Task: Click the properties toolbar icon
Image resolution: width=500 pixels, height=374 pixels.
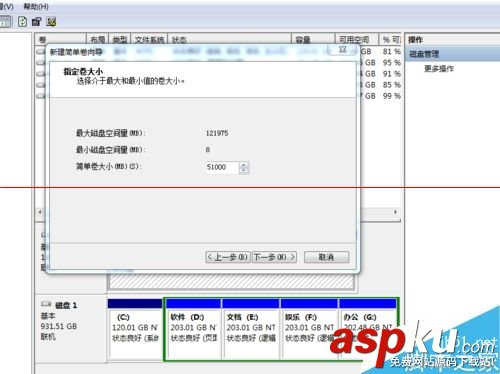Action: (x=36, y=22)
